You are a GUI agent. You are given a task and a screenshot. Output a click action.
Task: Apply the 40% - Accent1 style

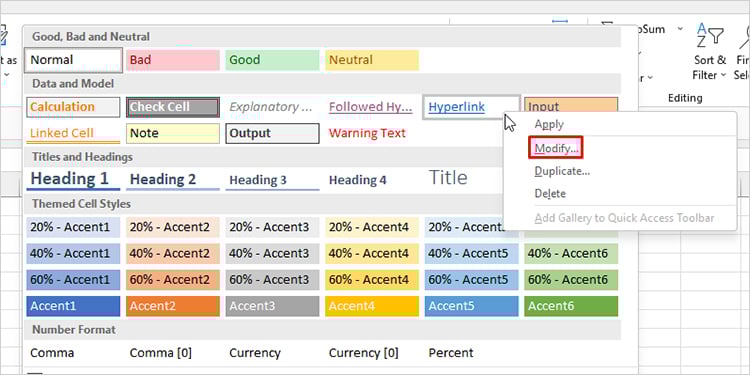(73, 254)
